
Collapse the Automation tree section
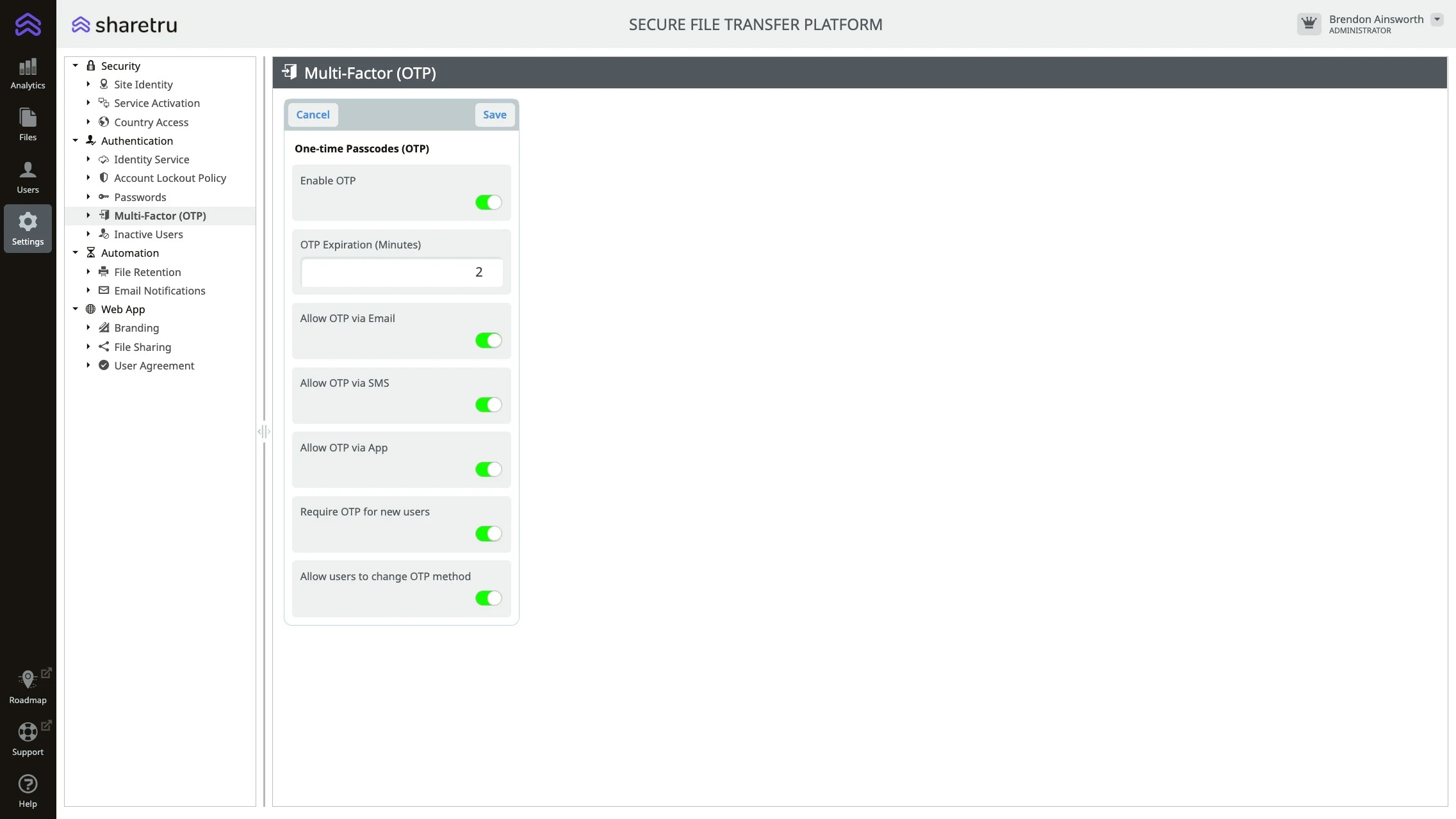tap(76, 253)
